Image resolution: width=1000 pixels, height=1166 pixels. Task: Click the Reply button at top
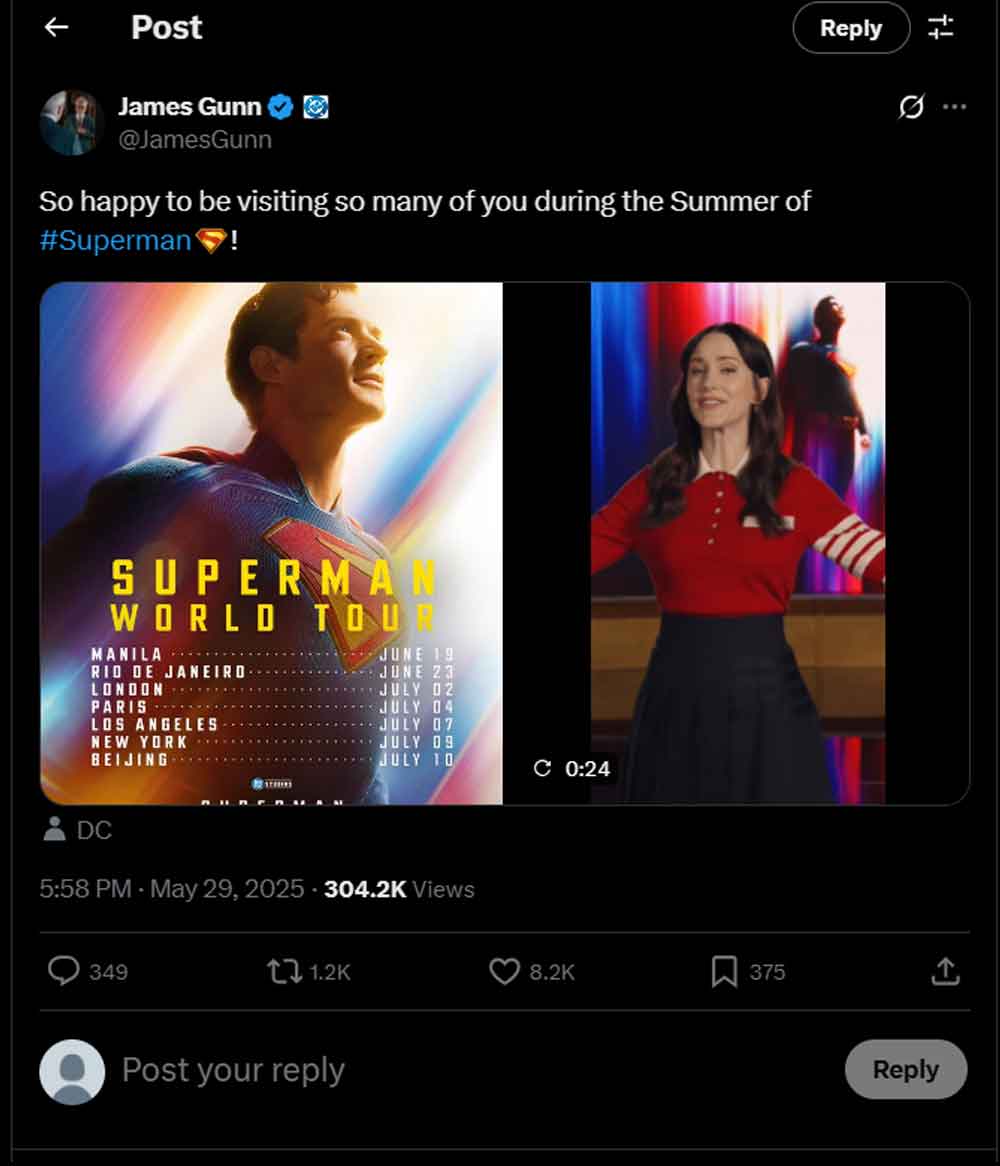point(851,28)
